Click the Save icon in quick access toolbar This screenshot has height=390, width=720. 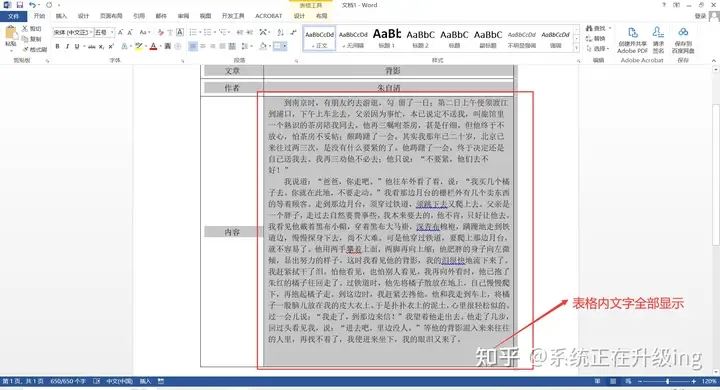[19, 5]
